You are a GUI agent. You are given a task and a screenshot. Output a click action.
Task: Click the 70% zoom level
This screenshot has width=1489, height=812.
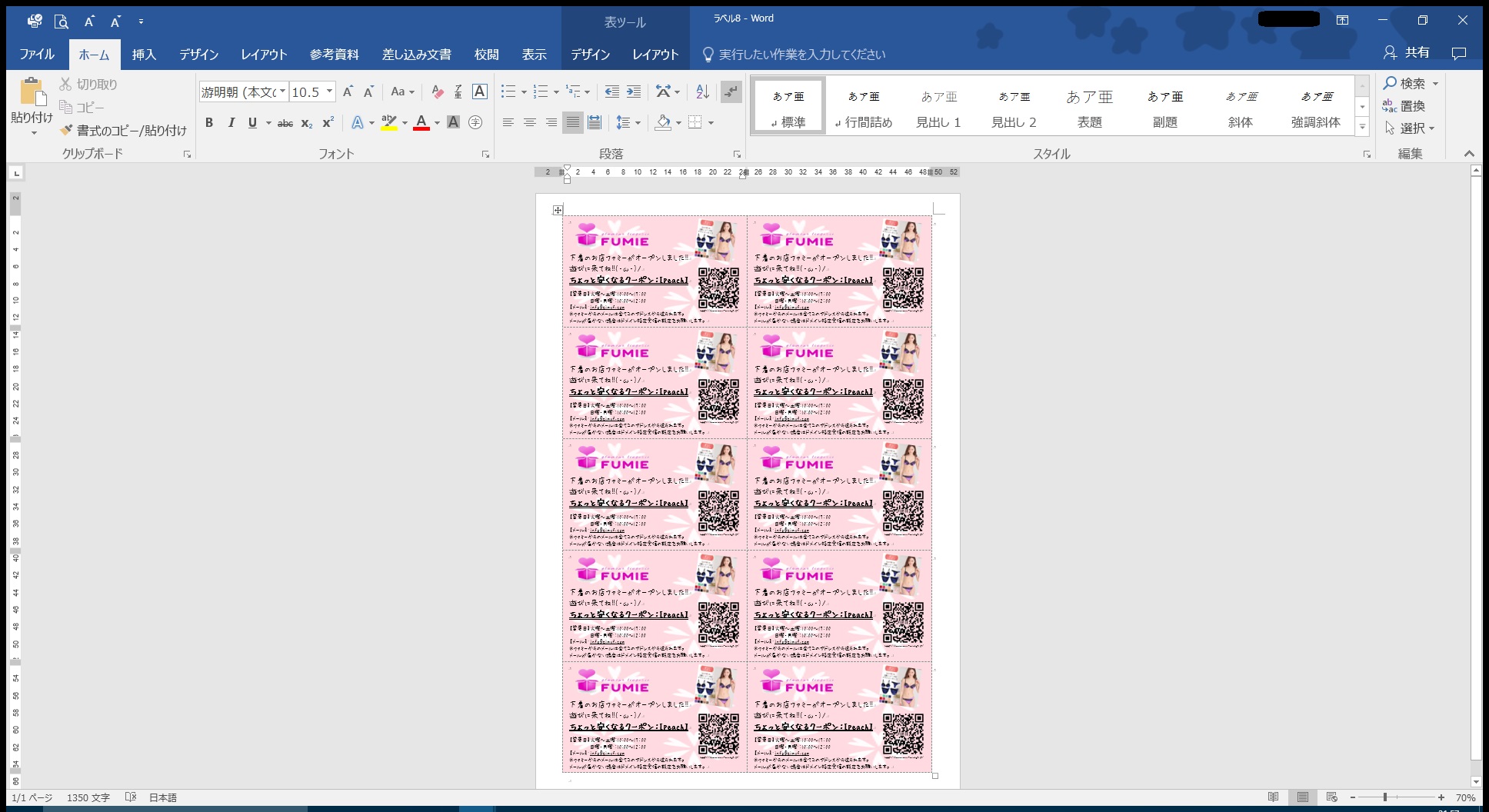pyautogui.click(x=1465, y=797)
